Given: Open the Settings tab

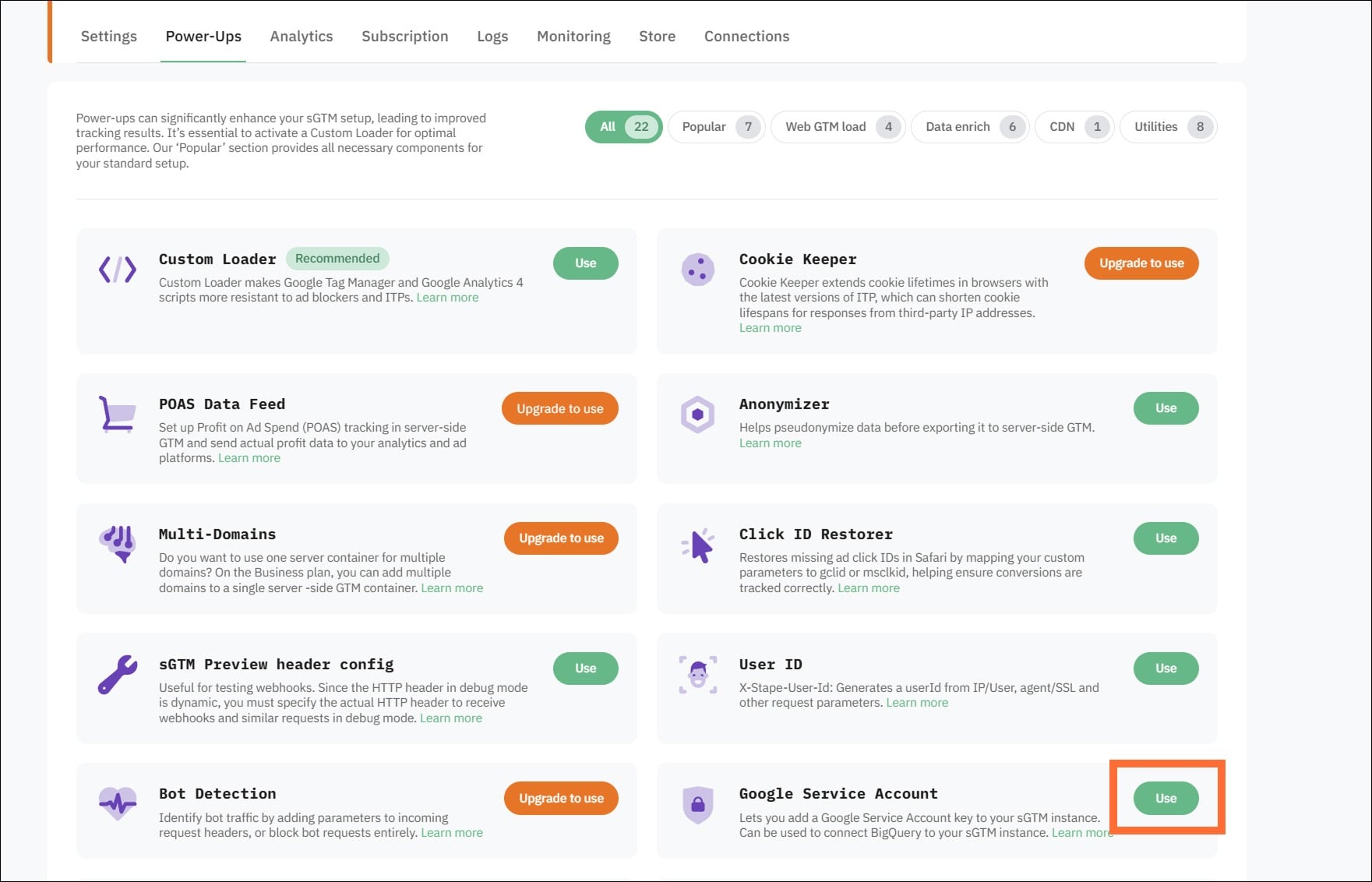Looking at the screenshot, I should [109, 36].
